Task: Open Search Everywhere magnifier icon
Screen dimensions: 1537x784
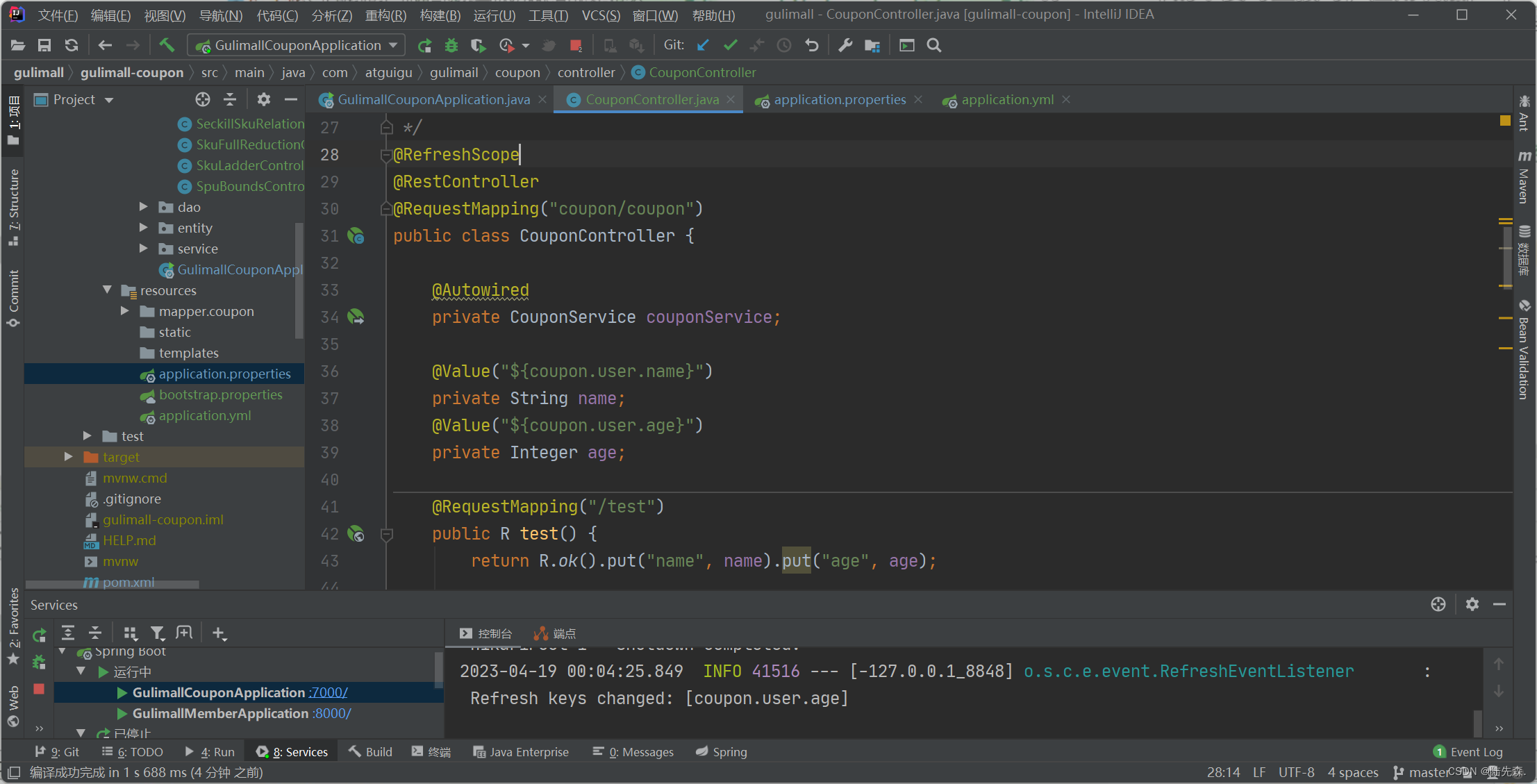Action: pos(934,45)
